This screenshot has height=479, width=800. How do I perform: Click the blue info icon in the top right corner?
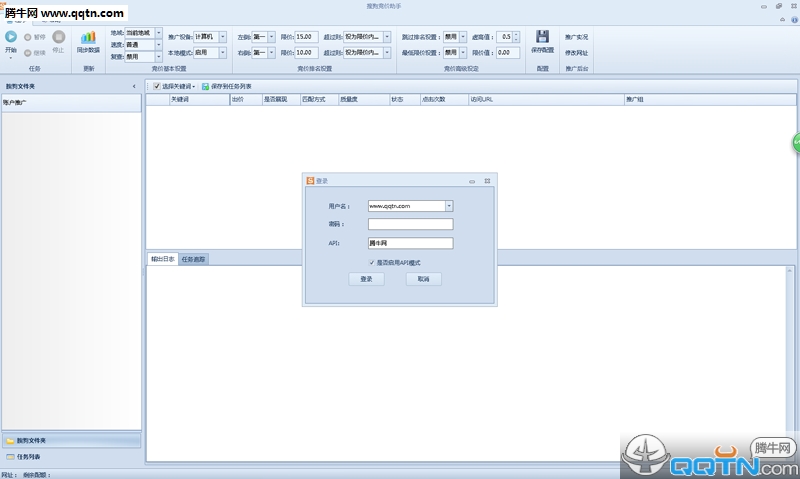(794, 20)
